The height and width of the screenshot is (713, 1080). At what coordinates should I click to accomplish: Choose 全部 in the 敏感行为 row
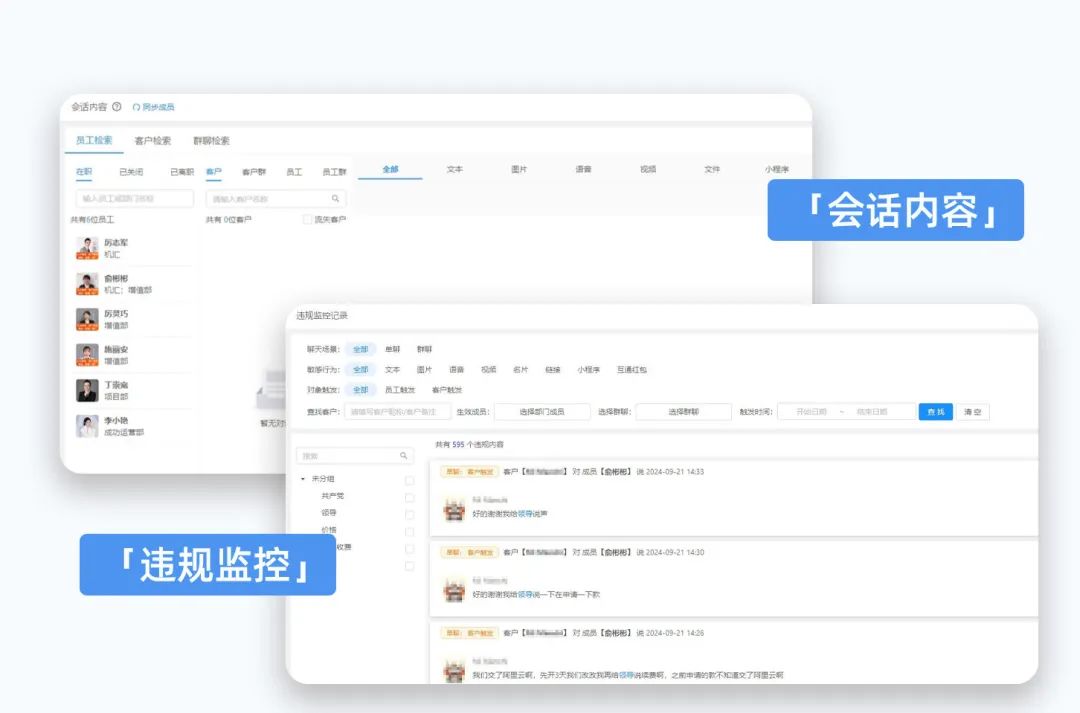click(360, 370)
